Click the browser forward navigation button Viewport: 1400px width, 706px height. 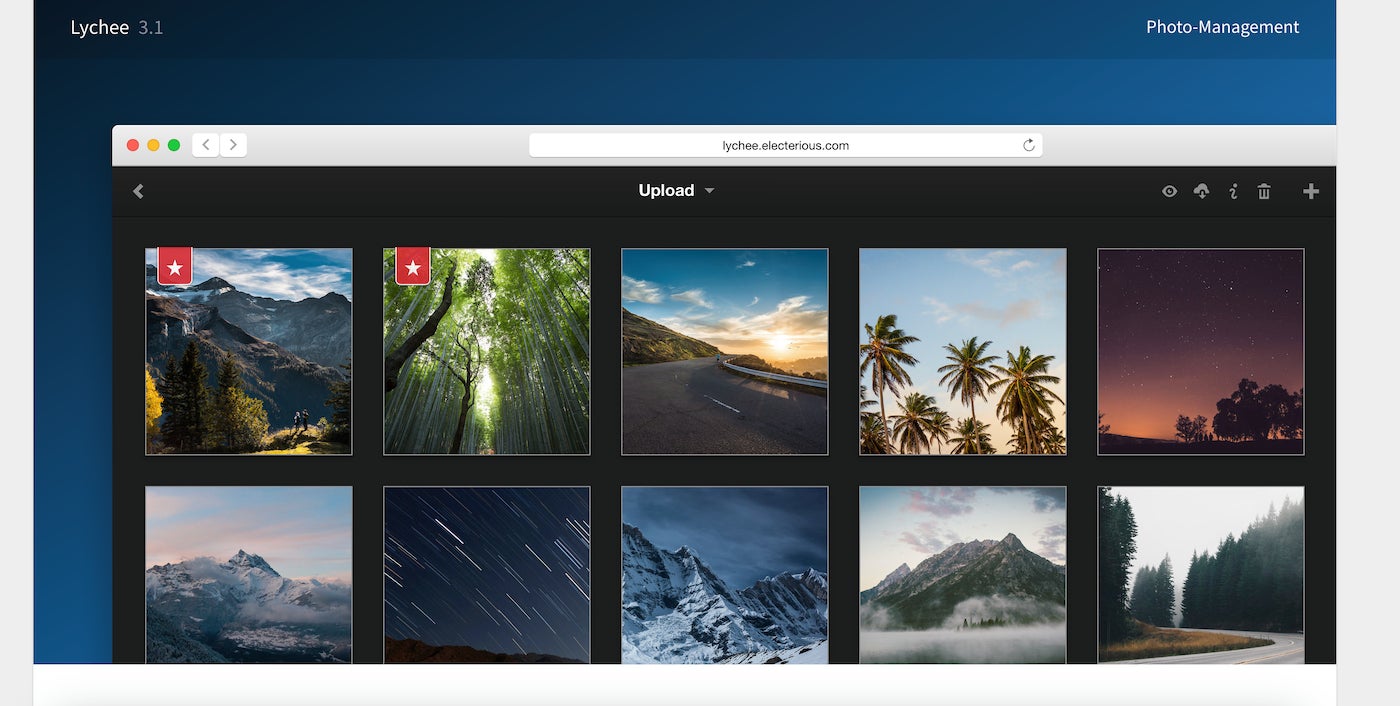pos(233,145)
